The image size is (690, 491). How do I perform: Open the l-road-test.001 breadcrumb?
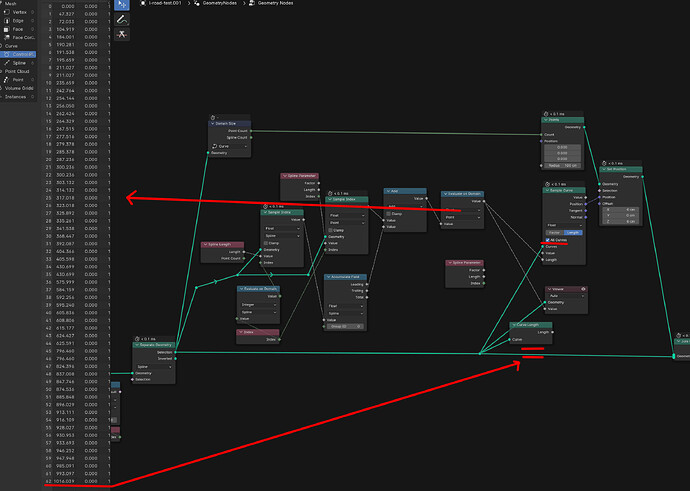pos(165,3)
